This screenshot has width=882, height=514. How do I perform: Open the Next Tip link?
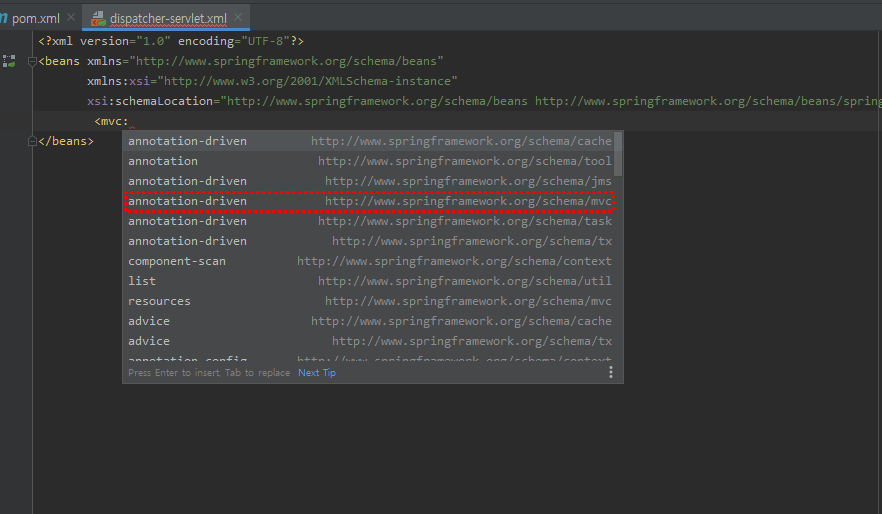317,372
